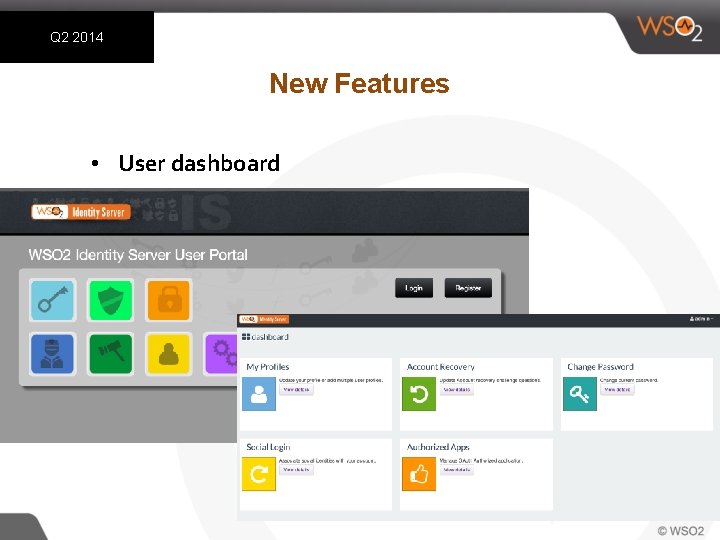The image size is (720, 540).
Task: Select the orange padlock icon tile
Action: coord(169,300)
